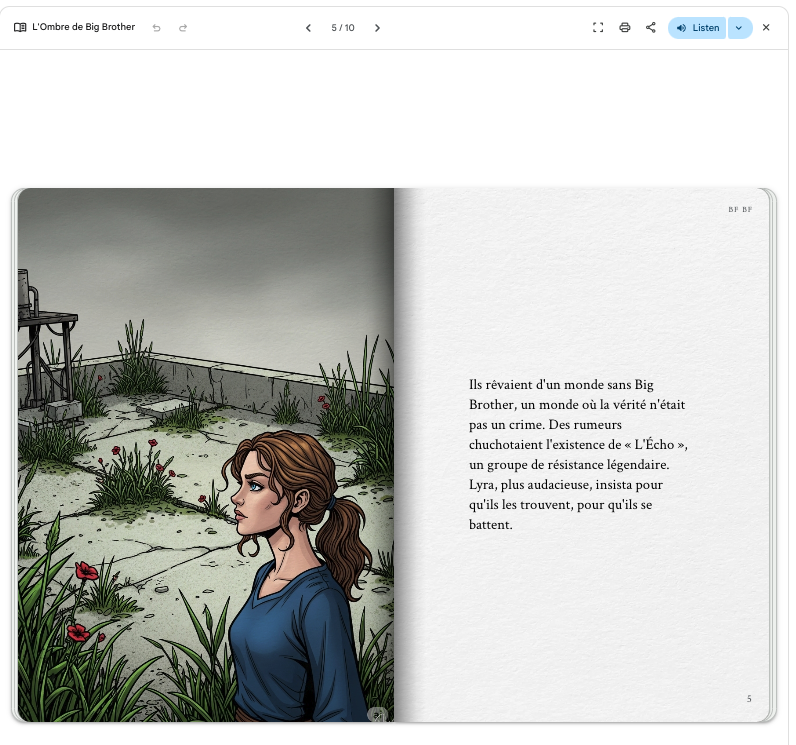796x745 pixels.
Task: Click the illustration of Lyra
Action: (x=290, y=560)
